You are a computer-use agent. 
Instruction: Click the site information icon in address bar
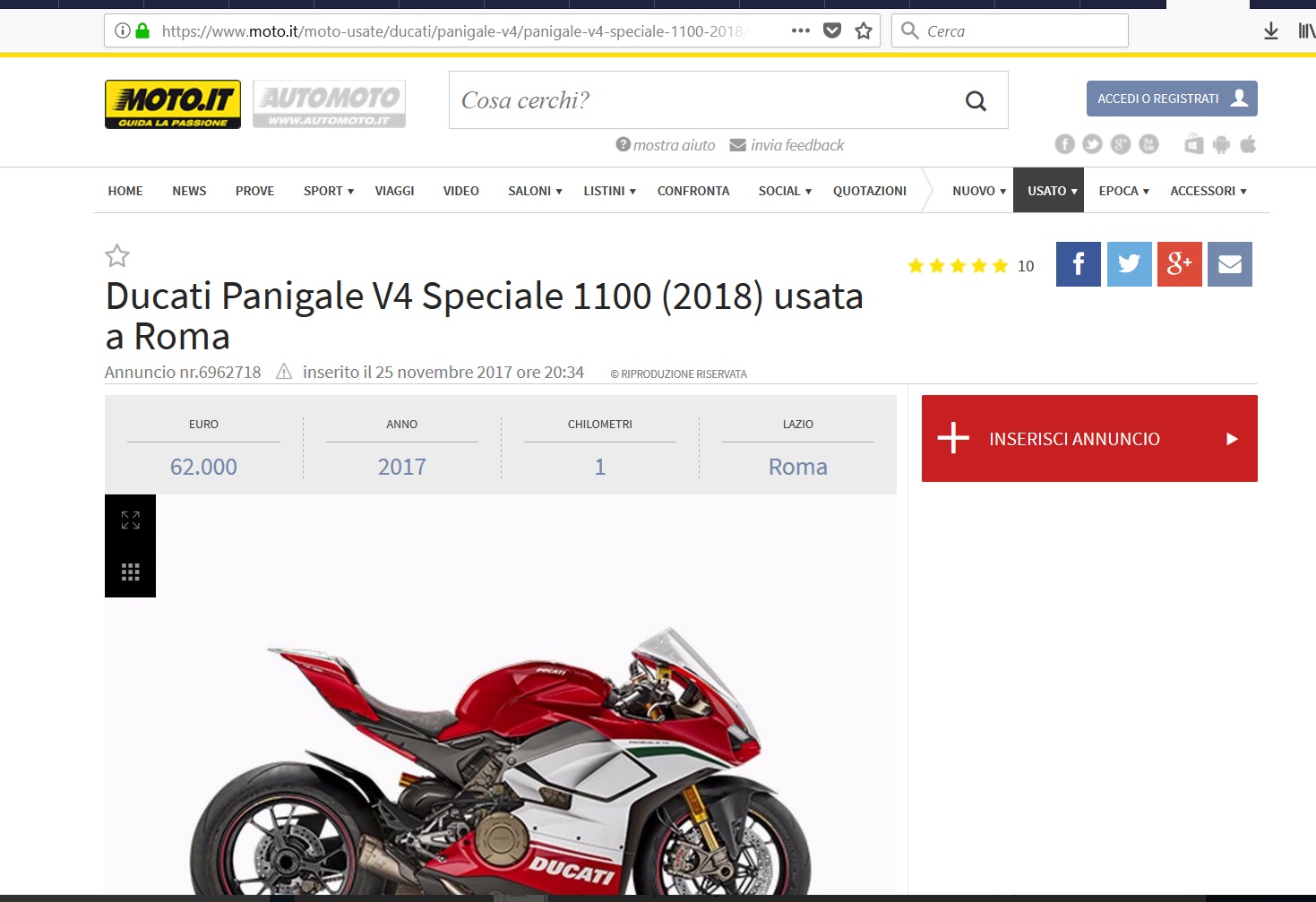123,31
